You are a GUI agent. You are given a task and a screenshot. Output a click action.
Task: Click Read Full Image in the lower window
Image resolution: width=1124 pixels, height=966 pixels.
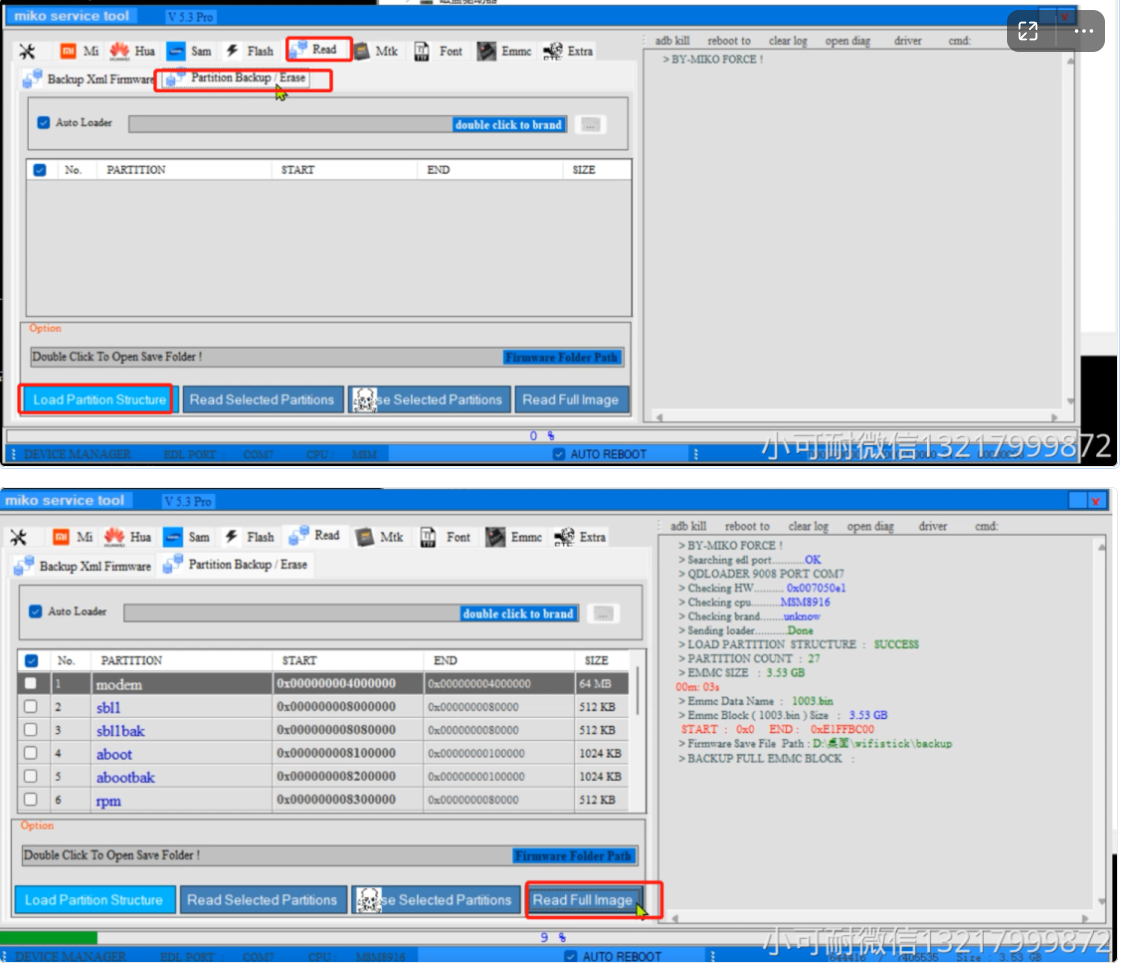(x=585, y=900)
